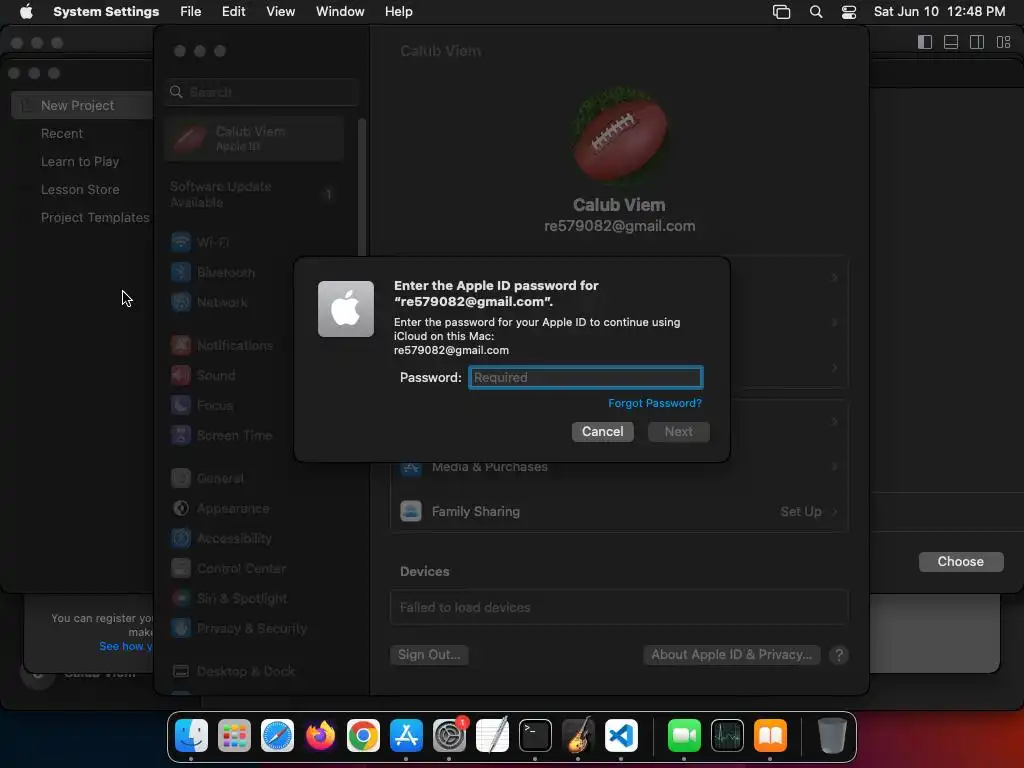The image size is (1024, 768).
Task: Open the Help menu
Action: click(398, 12)
